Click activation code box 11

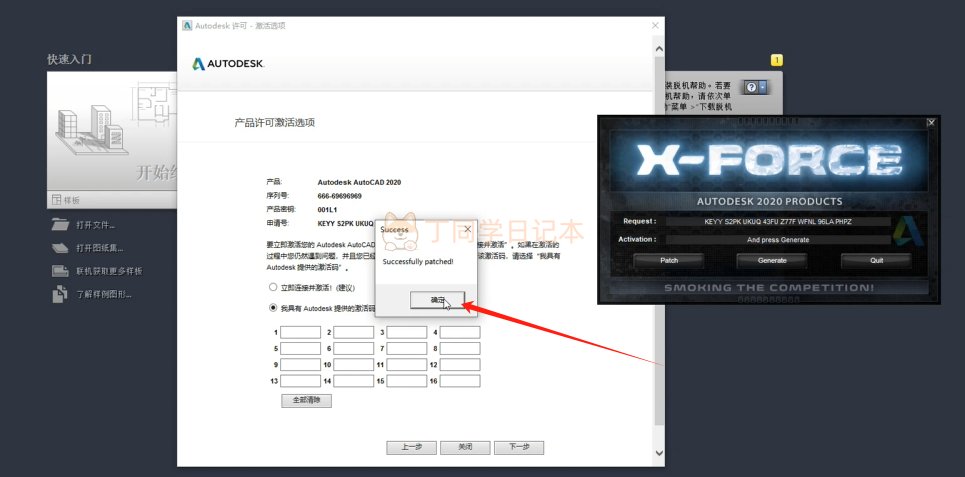[x=407, y=365]
